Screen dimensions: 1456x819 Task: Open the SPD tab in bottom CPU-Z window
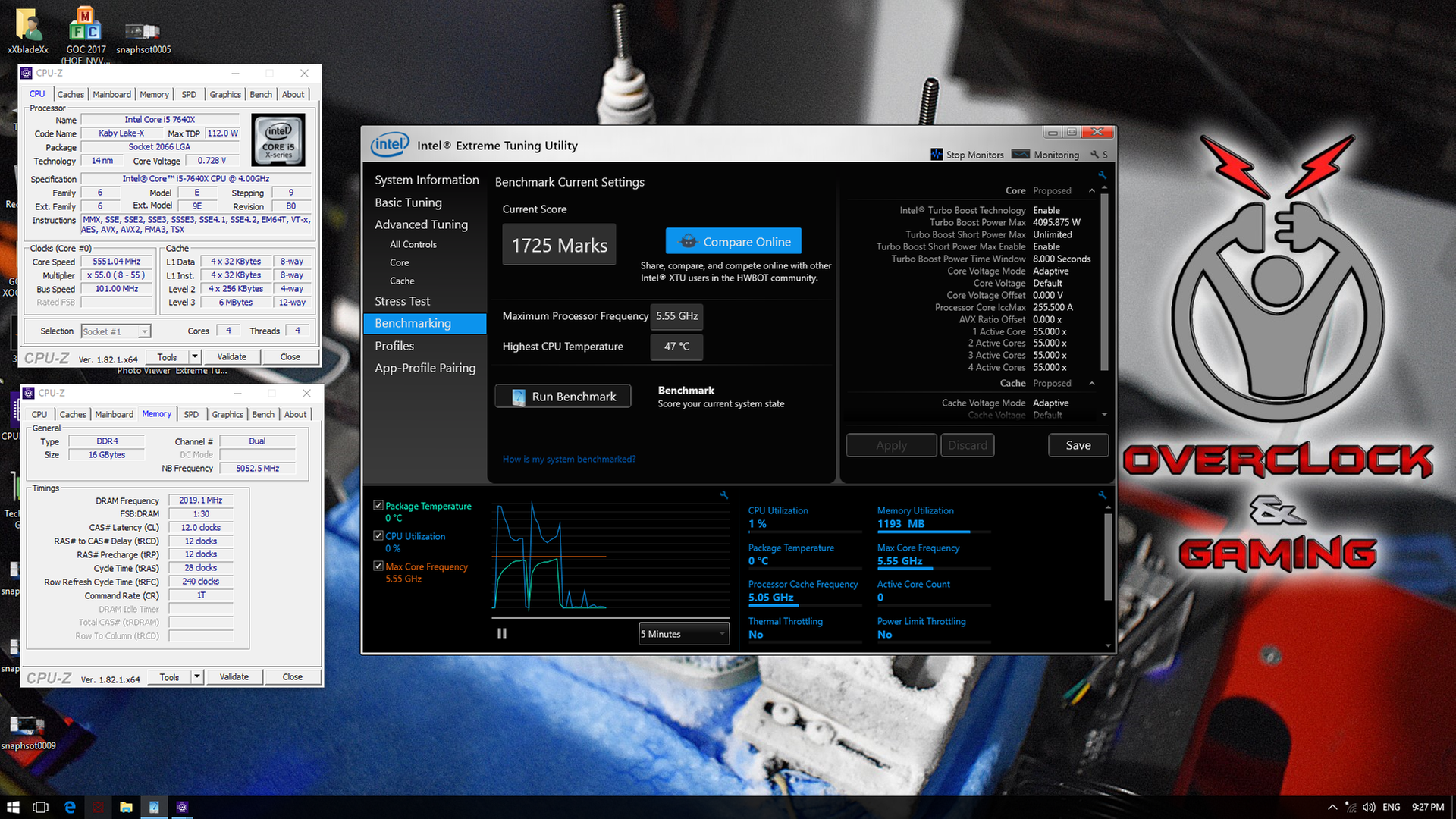[191, 414]
